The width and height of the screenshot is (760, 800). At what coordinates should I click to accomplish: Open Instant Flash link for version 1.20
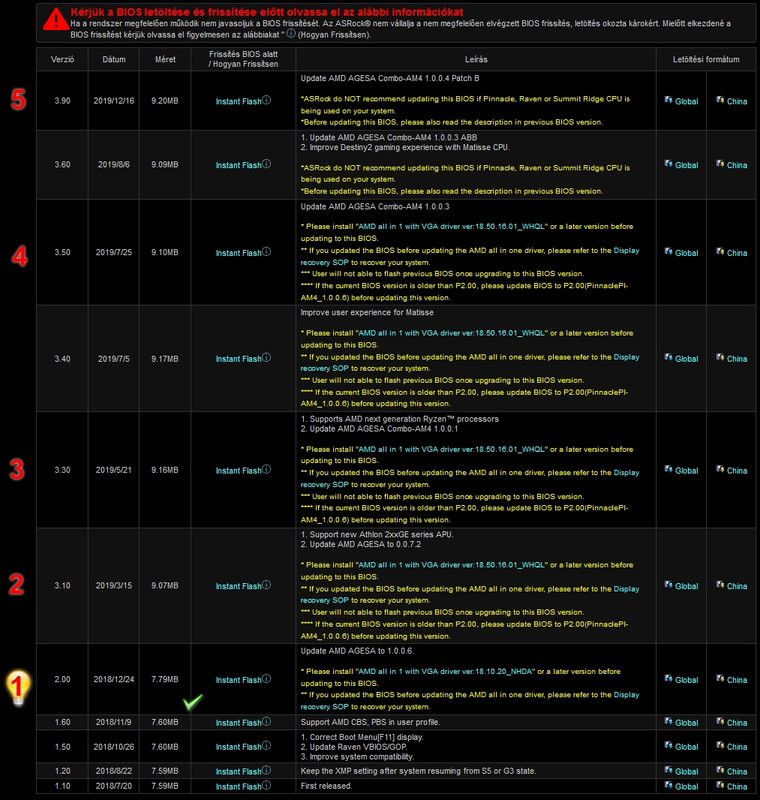click(238, 771)
